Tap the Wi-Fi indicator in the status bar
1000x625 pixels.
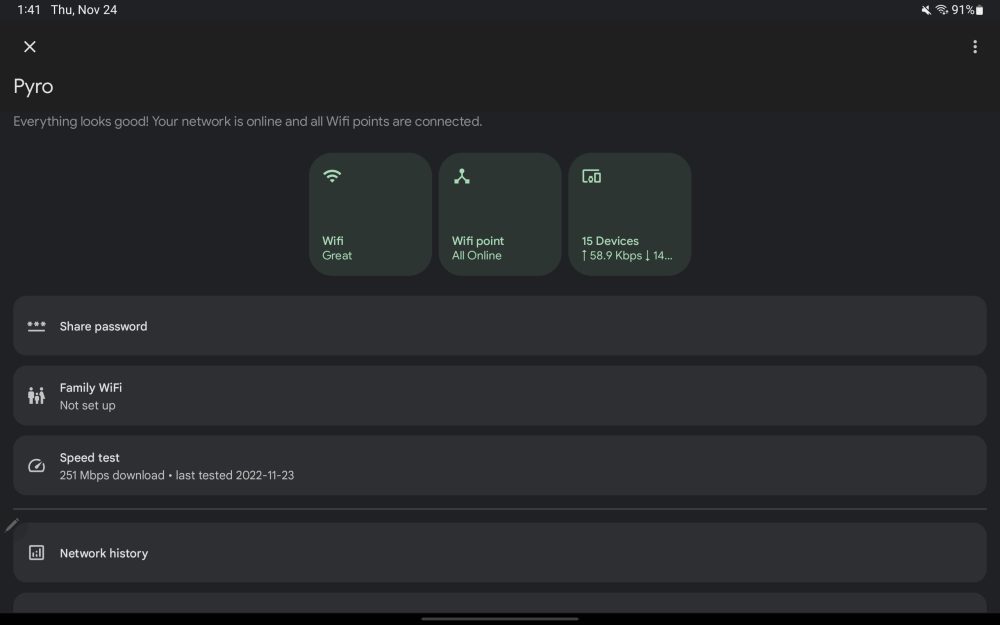point(941,10)
